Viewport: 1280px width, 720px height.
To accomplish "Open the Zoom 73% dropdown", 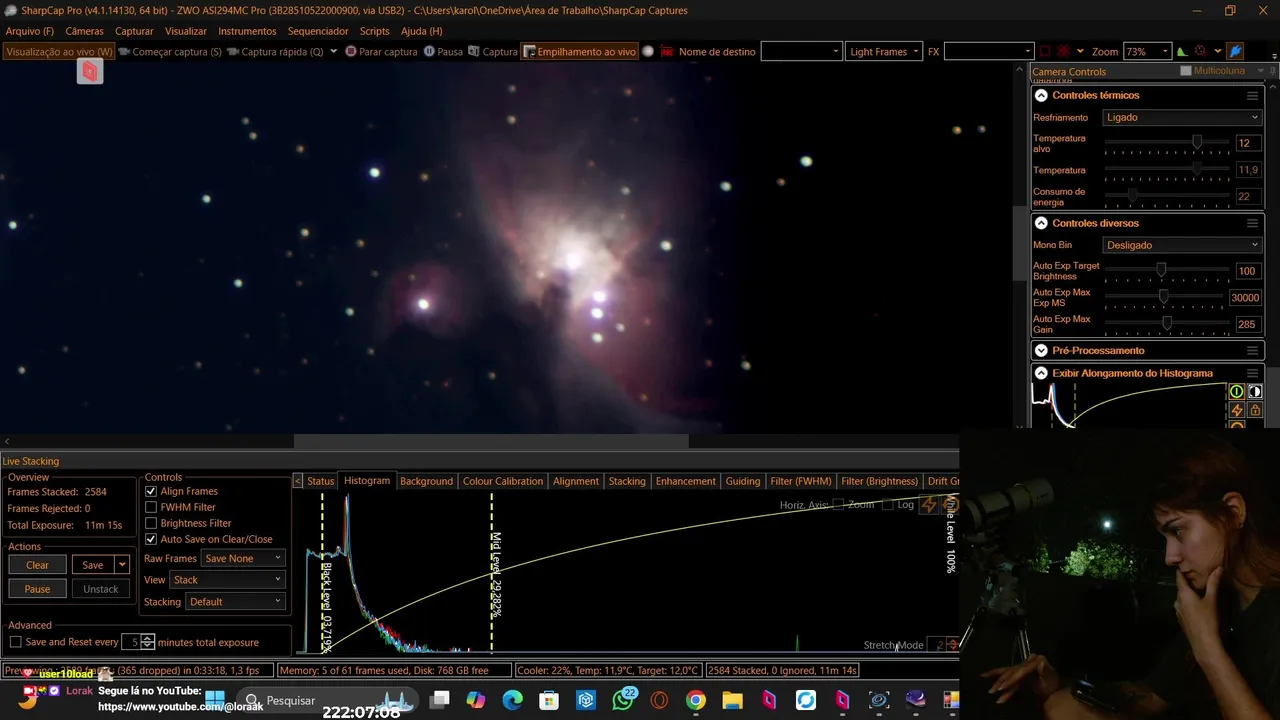I will click(1147, 52).
